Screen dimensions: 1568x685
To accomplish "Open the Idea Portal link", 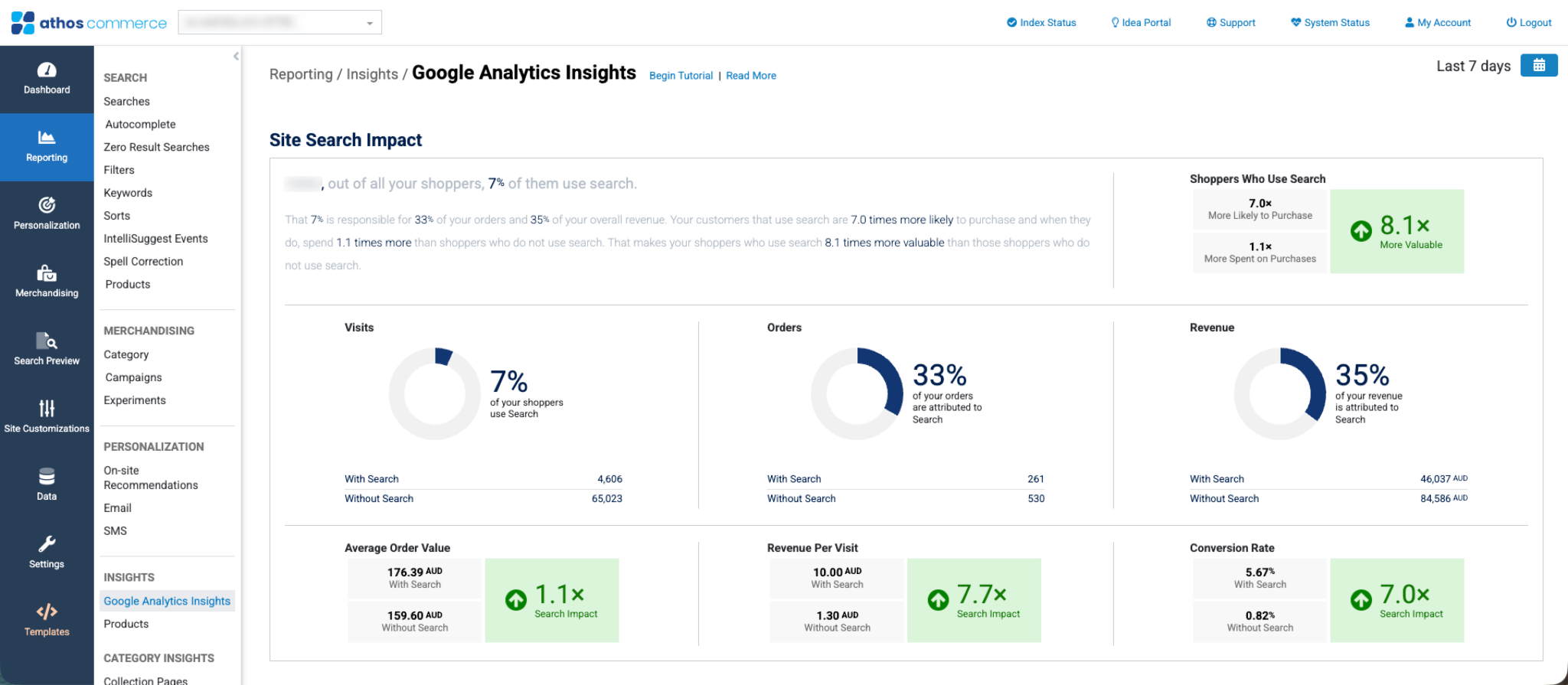I will 1141,23.
